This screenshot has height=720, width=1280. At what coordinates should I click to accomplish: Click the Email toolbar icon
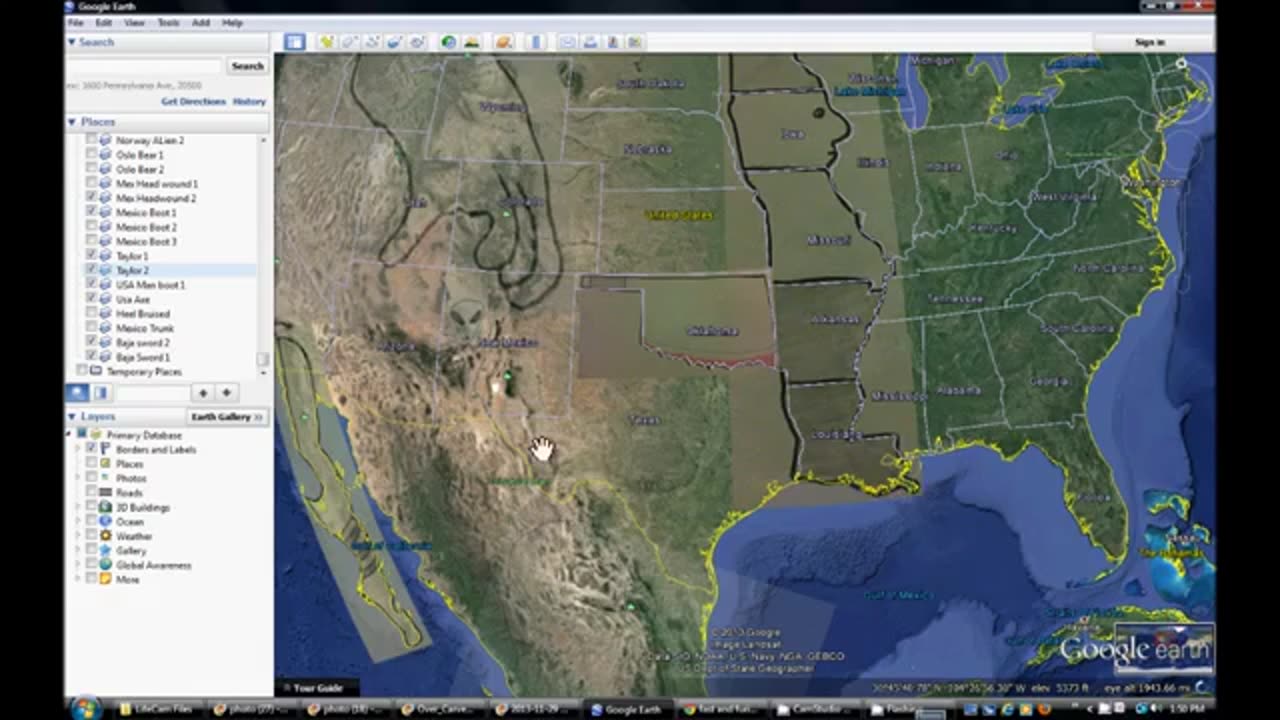(567, 42)
